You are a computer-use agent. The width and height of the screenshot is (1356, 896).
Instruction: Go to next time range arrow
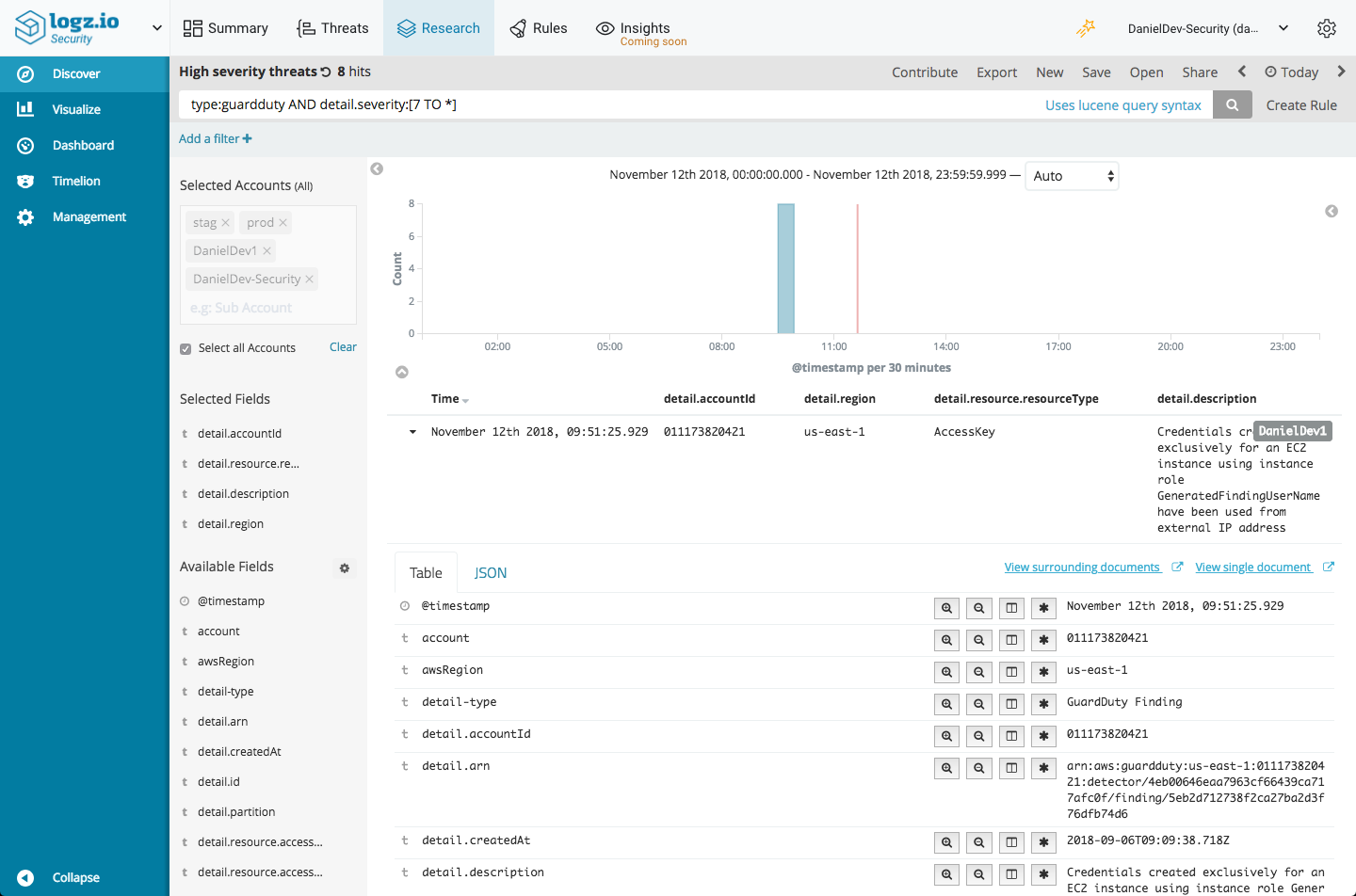click(1341, 72)
